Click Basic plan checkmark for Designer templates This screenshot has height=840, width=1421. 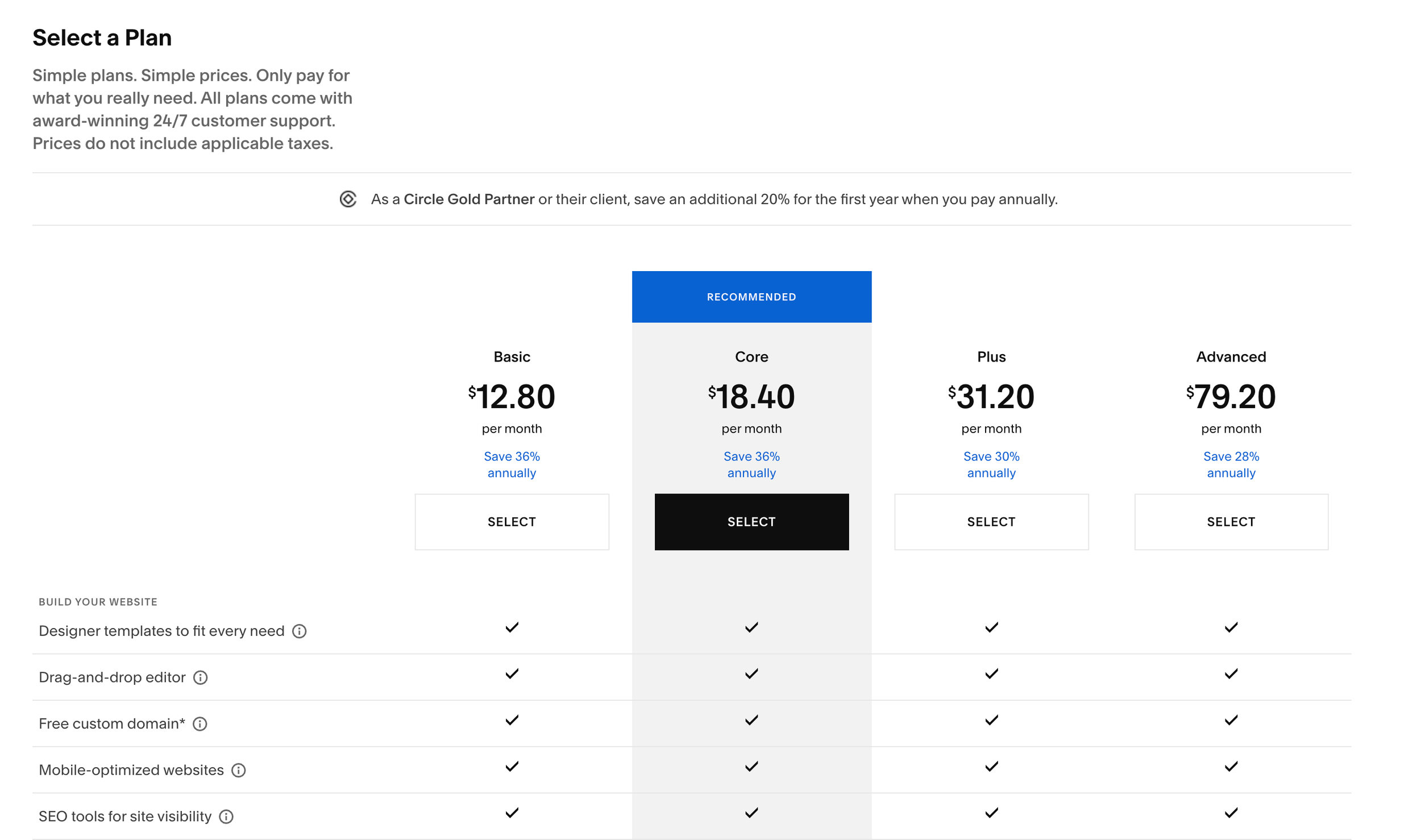[x=512, y=627]
